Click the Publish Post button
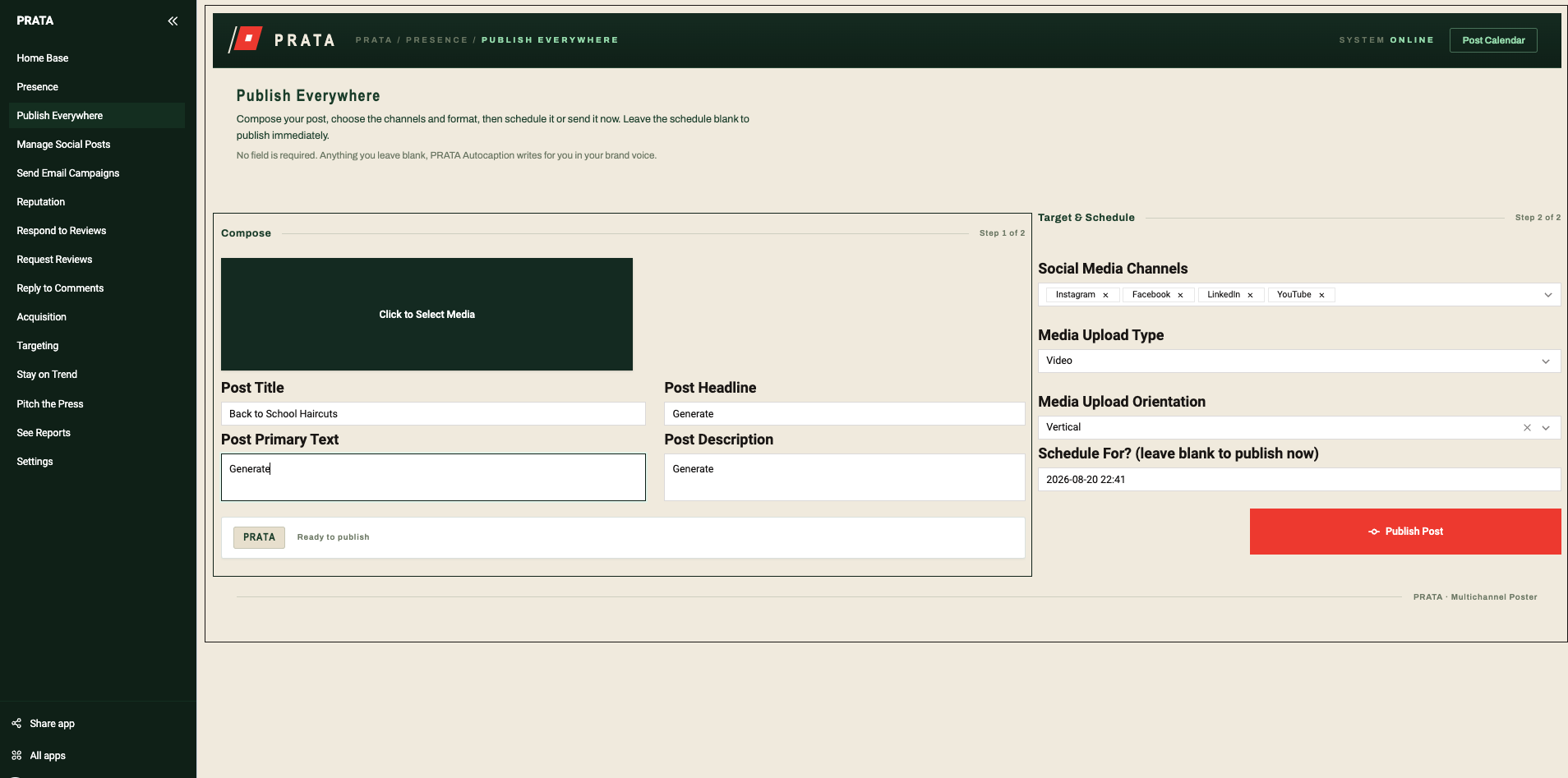 click(1405, 532)
